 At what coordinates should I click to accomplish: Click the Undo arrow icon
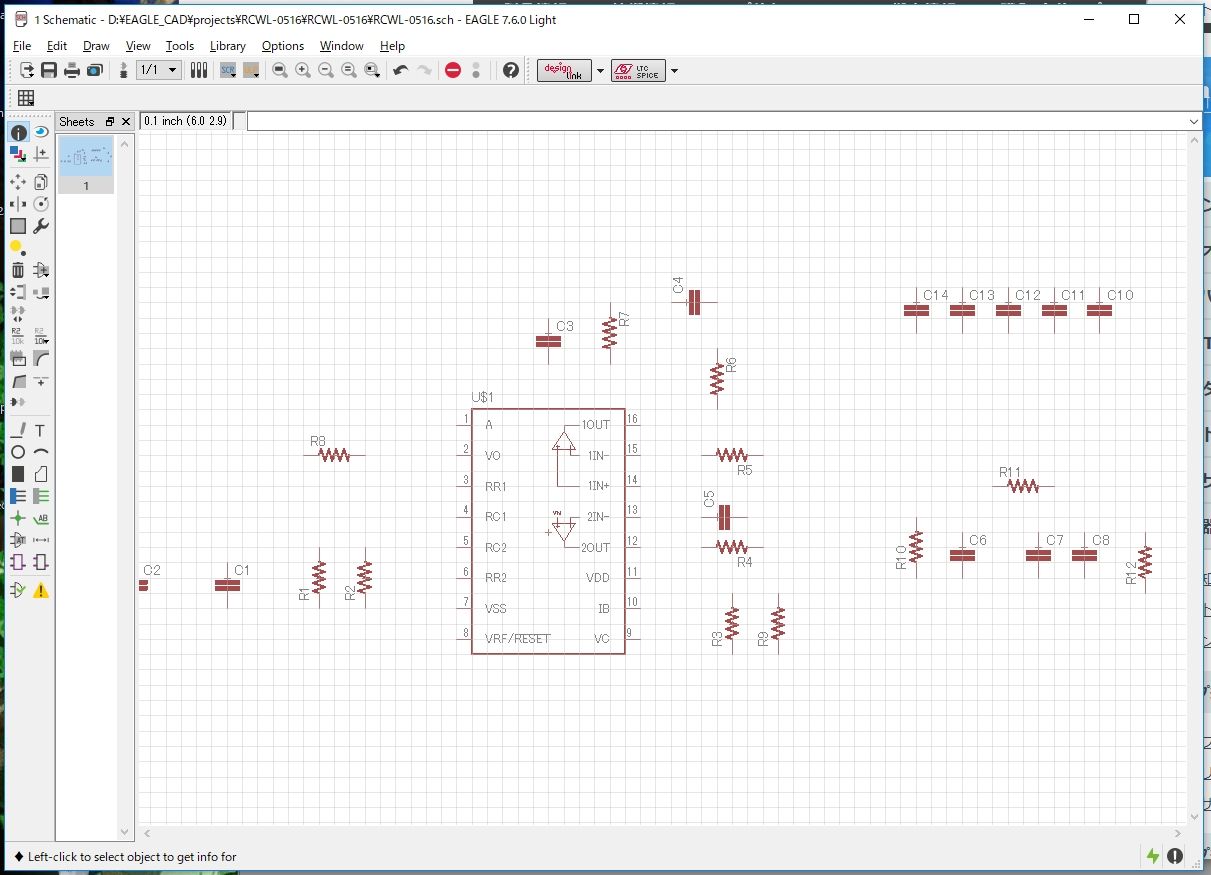point(401,70)
